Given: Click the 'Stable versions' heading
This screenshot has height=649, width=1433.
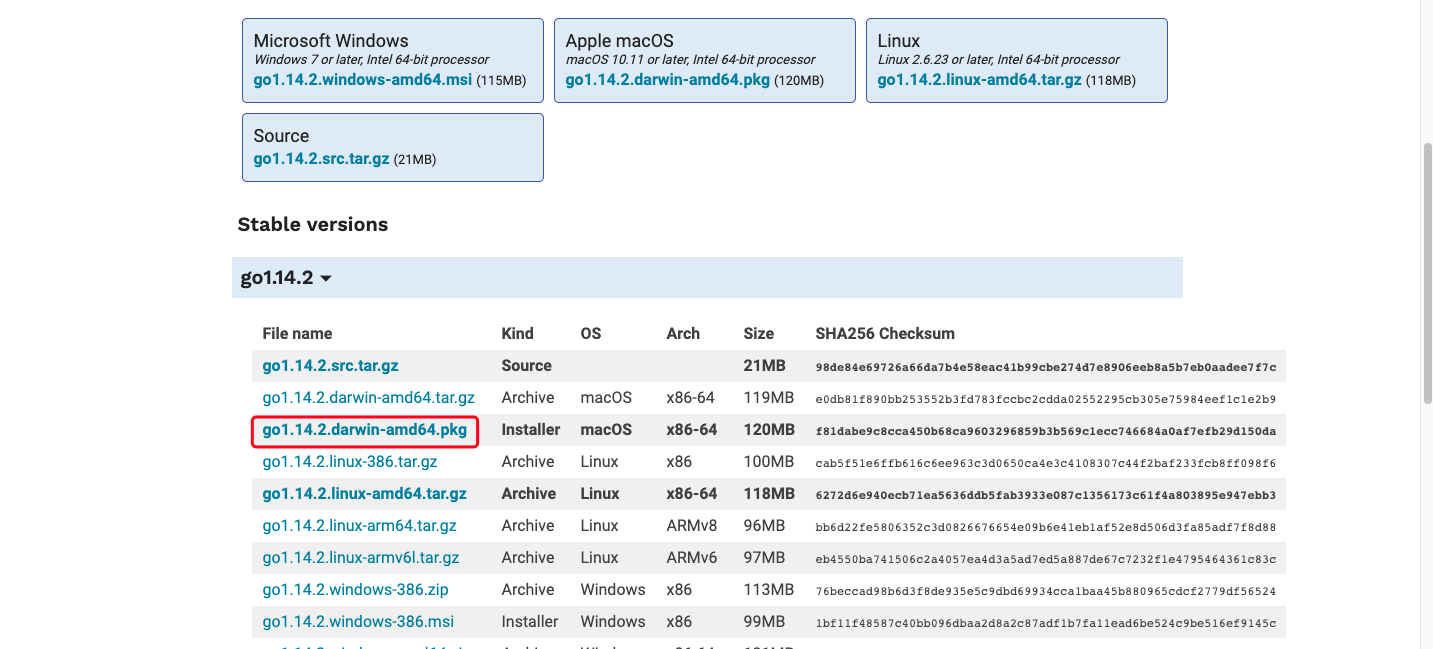Looking at the screenshot, I should point(313,225).
